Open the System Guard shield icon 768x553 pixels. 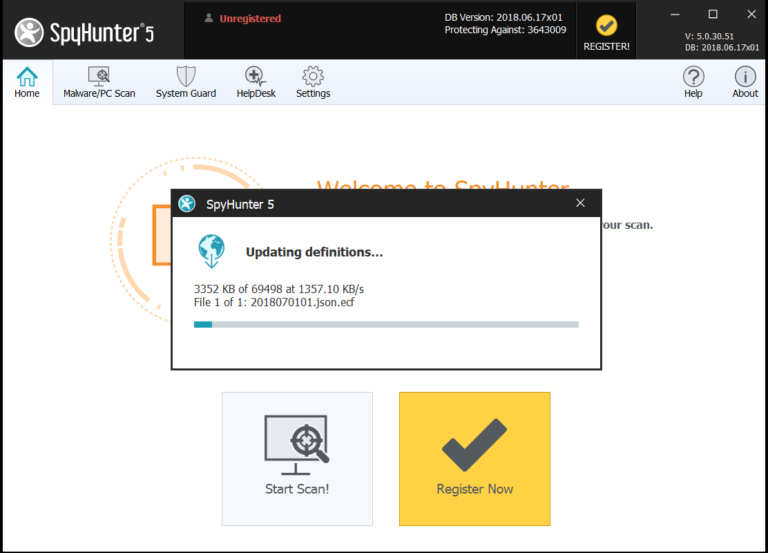[x=186, y=82]
